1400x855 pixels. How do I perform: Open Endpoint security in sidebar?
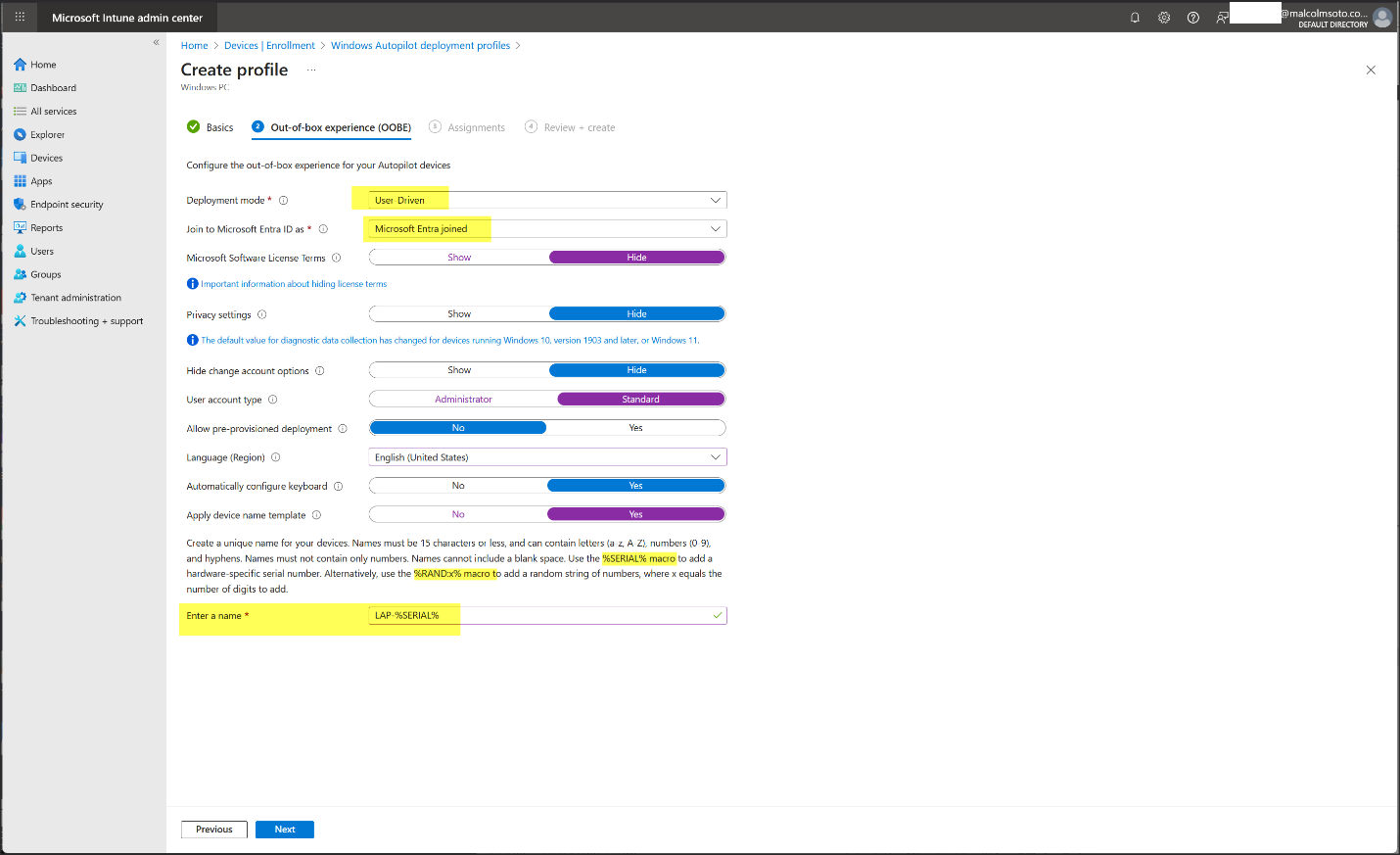tap(67, 205)
